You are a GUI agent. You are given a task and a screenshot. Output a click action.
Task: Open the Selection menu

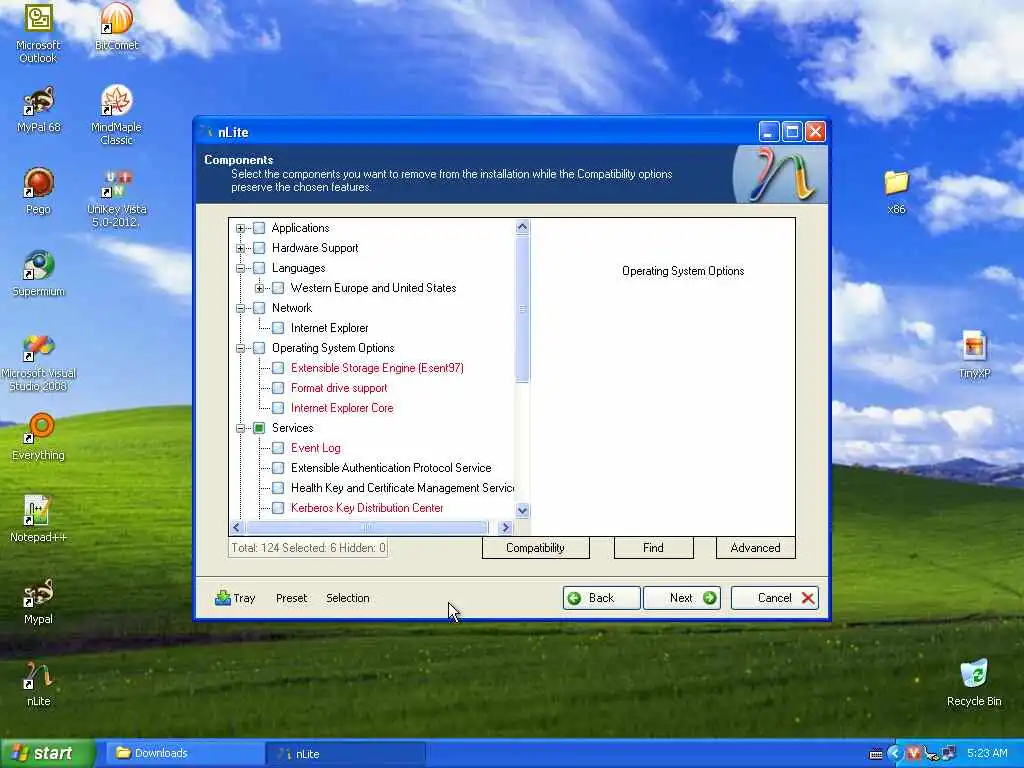347,598
